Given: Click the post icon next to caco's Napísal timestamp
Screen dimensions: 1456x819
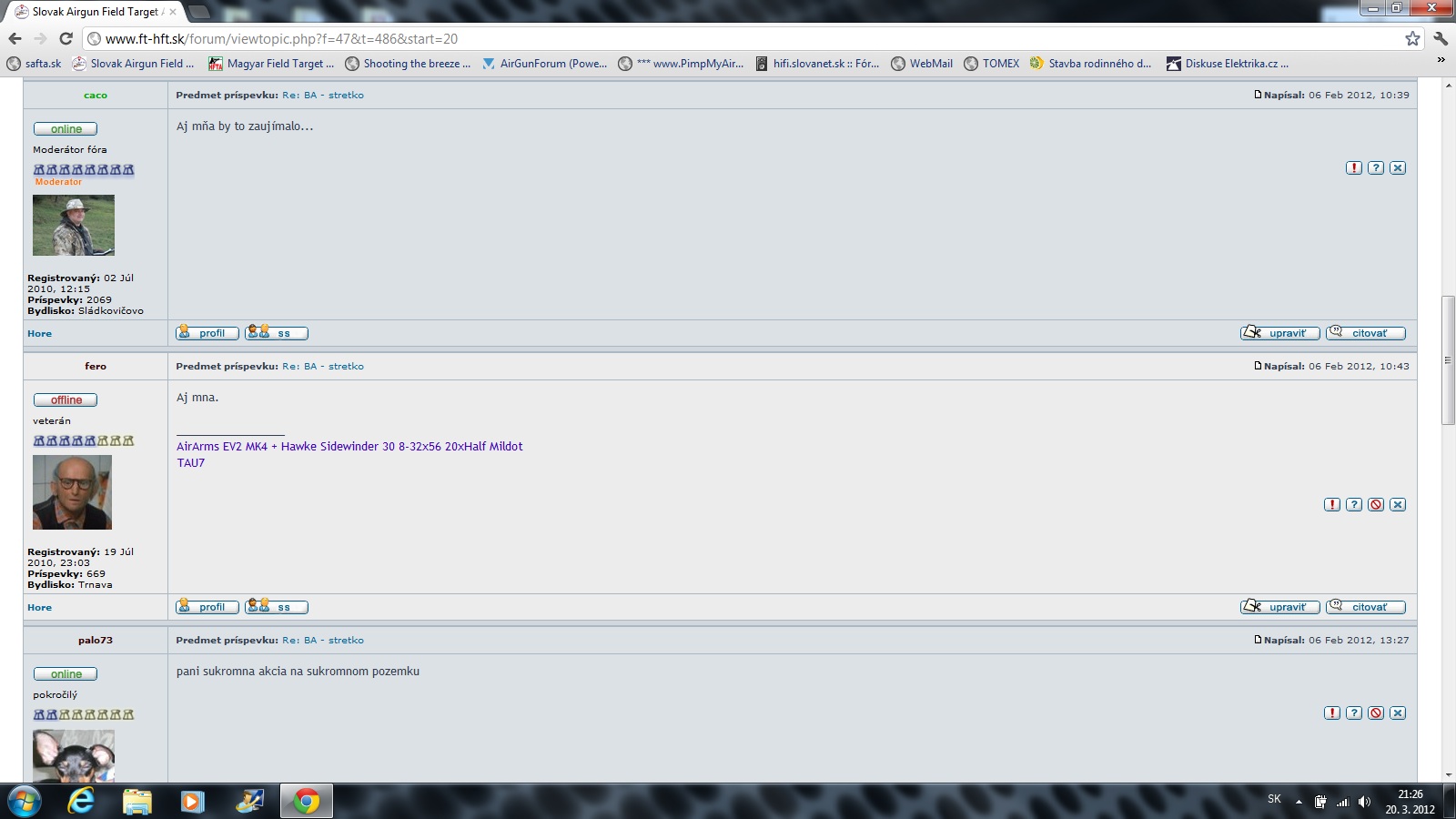Looking at the screenshot, I should pyautogui.click(x=1258, y=95).
